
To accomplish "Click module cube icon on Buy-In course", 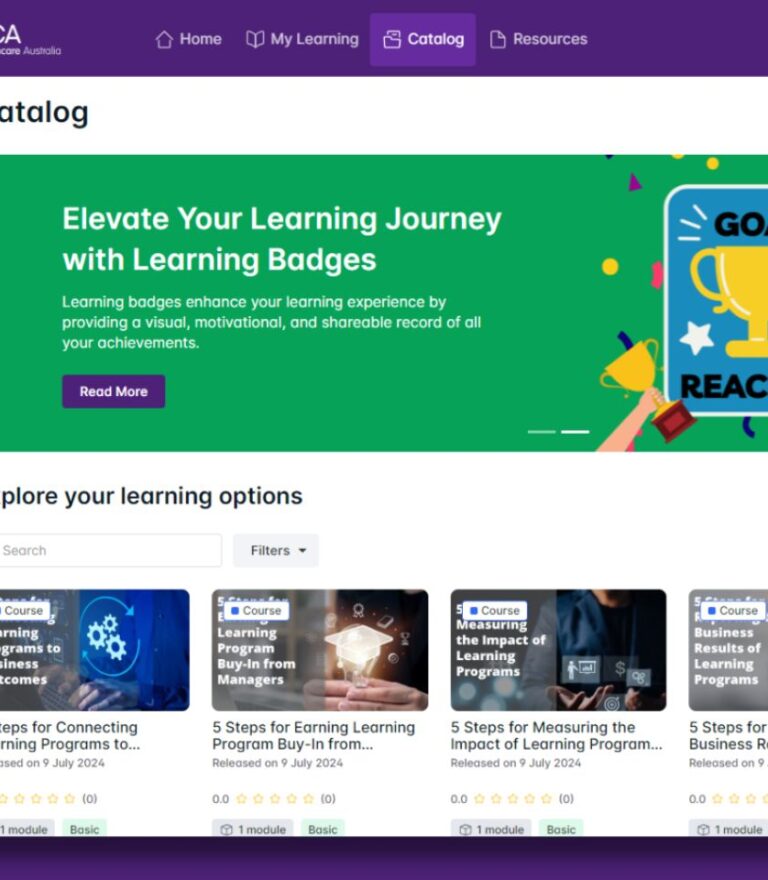I will (x=226, y=829).
